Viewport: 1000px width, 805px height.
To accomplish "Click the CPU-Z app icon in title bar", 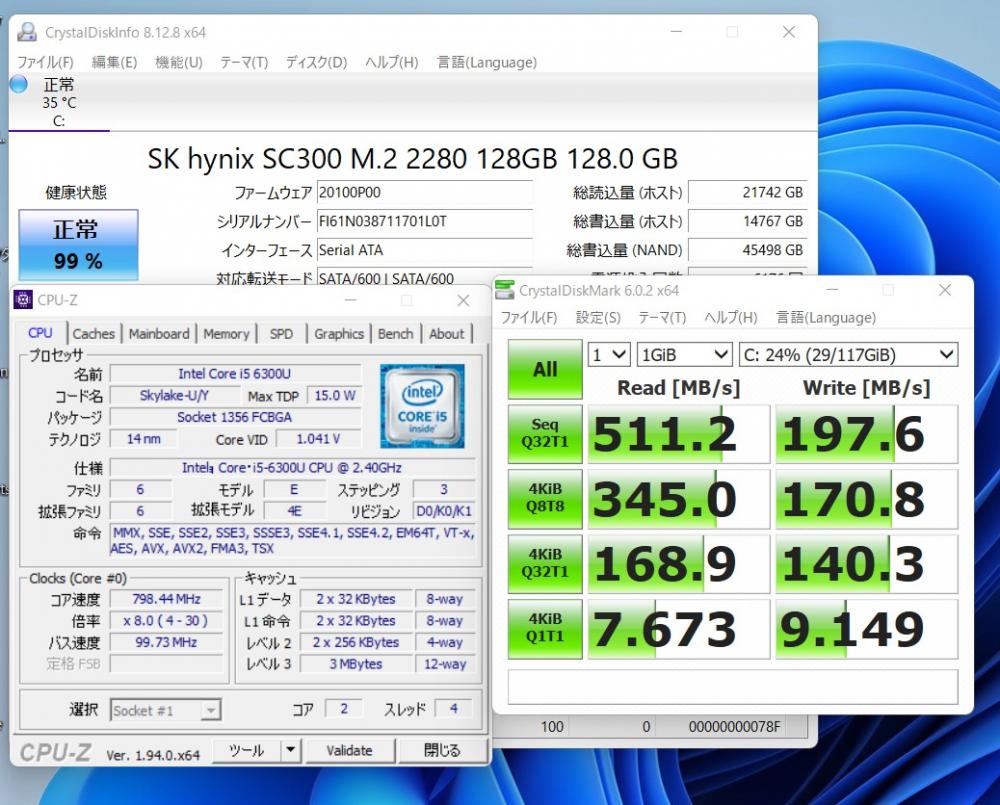I will tap(23, 300).
